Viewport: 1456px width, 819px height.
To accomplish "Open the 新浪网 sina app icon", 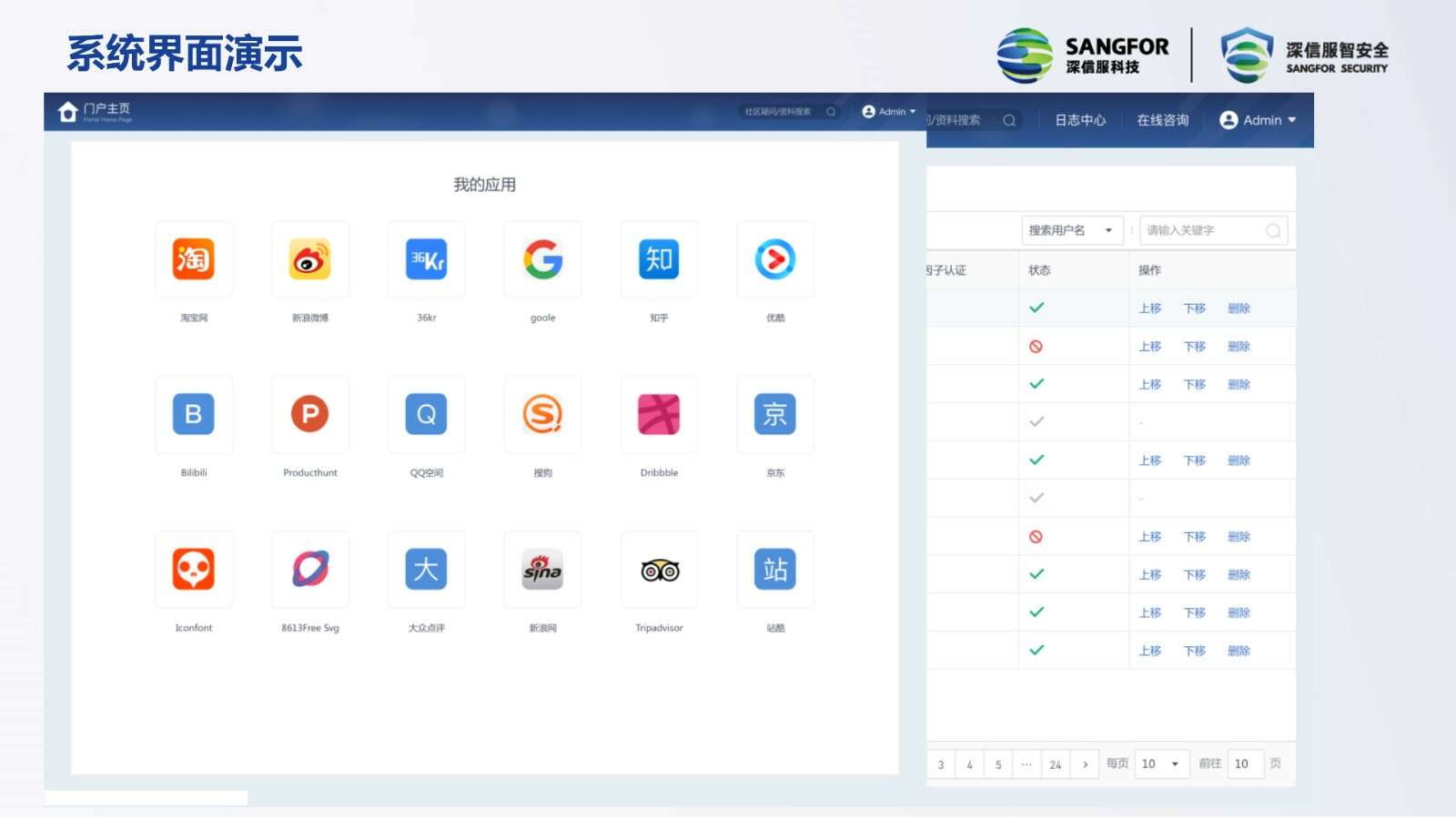I will (x=543, y=569).
